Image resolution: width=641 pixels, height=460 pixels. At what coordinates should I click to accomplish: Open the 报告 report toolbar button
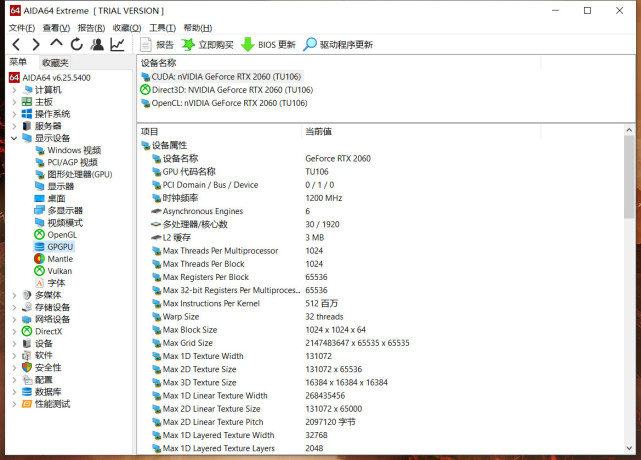click(157, 45)
